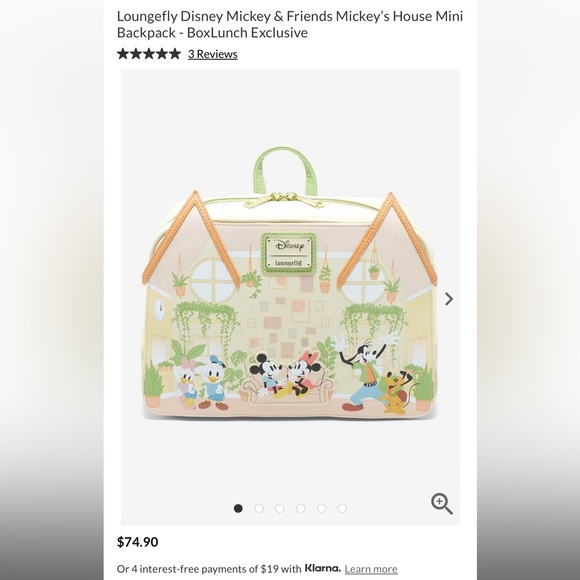Click the first star in the rating
Viewport: 580px width, 580px height.
click(x=123, y=54)
